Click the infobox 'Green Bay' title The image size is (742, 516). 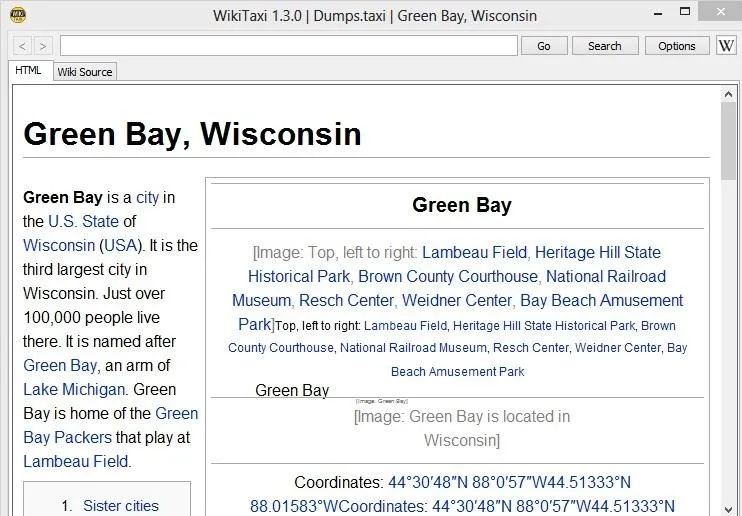(462, 205)
